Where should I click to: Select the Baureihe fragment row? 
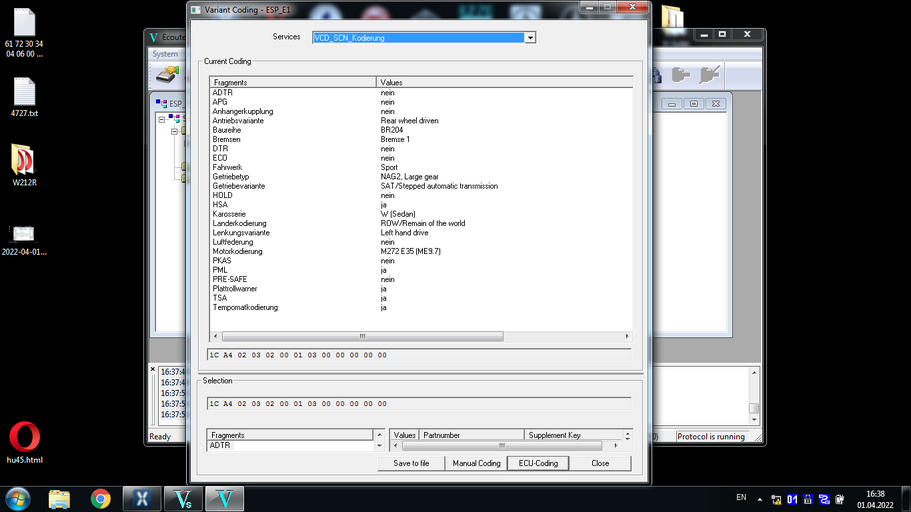point(227,130)
